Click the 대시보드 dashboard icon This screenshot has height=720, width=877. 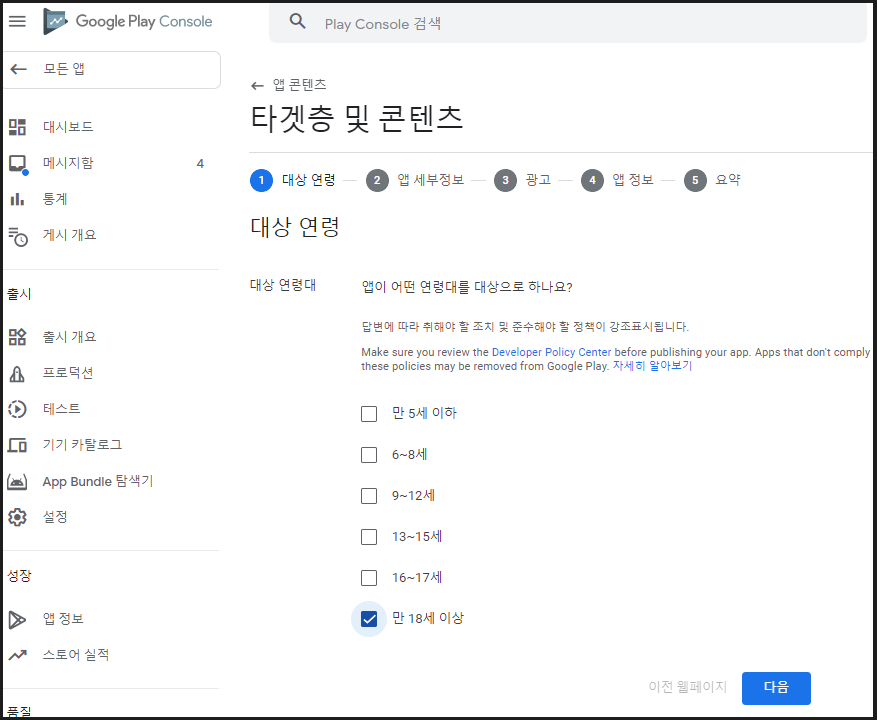pos(17,127)
